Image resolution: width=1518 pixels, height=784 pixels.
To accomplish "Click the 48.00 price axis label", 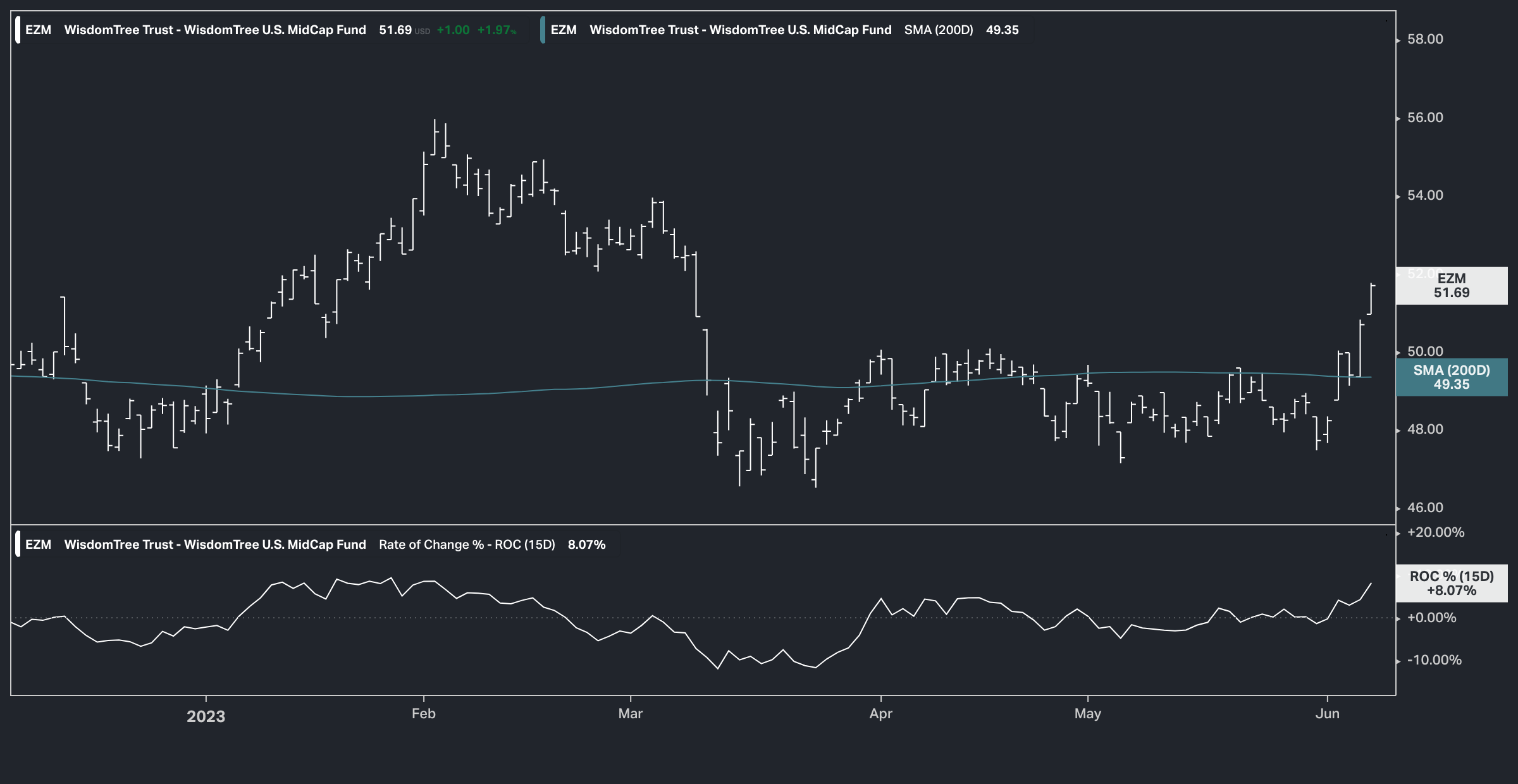I will 1425,429.
